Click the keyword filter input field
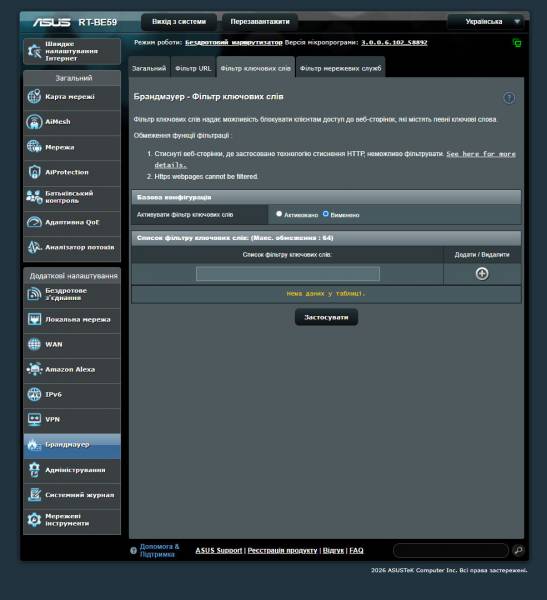The height and width of the screenshot is (600, 547). click(288, 274)
